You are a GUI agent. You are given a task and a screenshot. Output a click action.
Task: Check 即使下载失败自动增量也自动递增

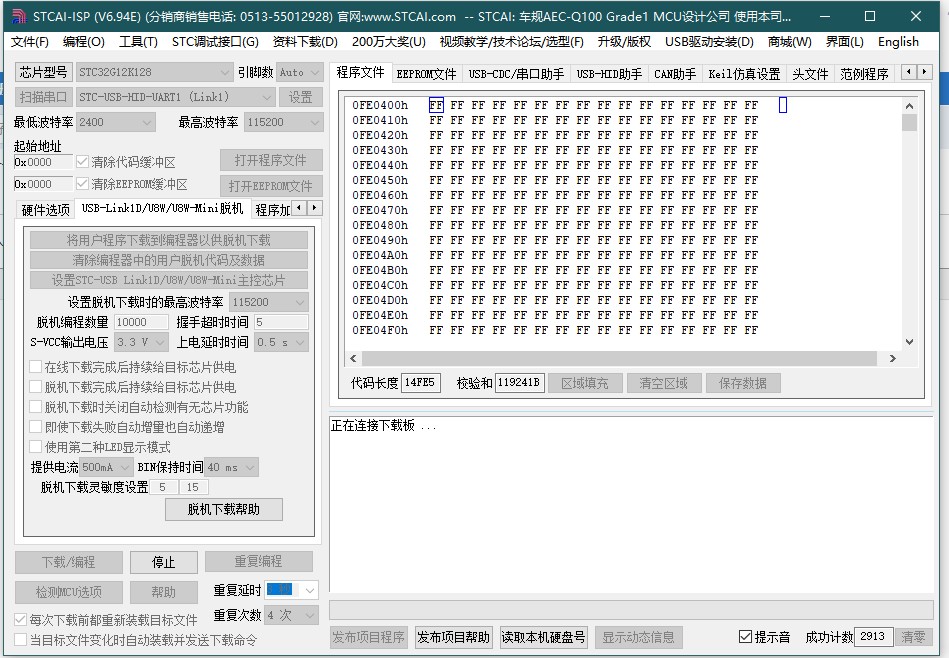pyautogui.click(x=36, y=427)
